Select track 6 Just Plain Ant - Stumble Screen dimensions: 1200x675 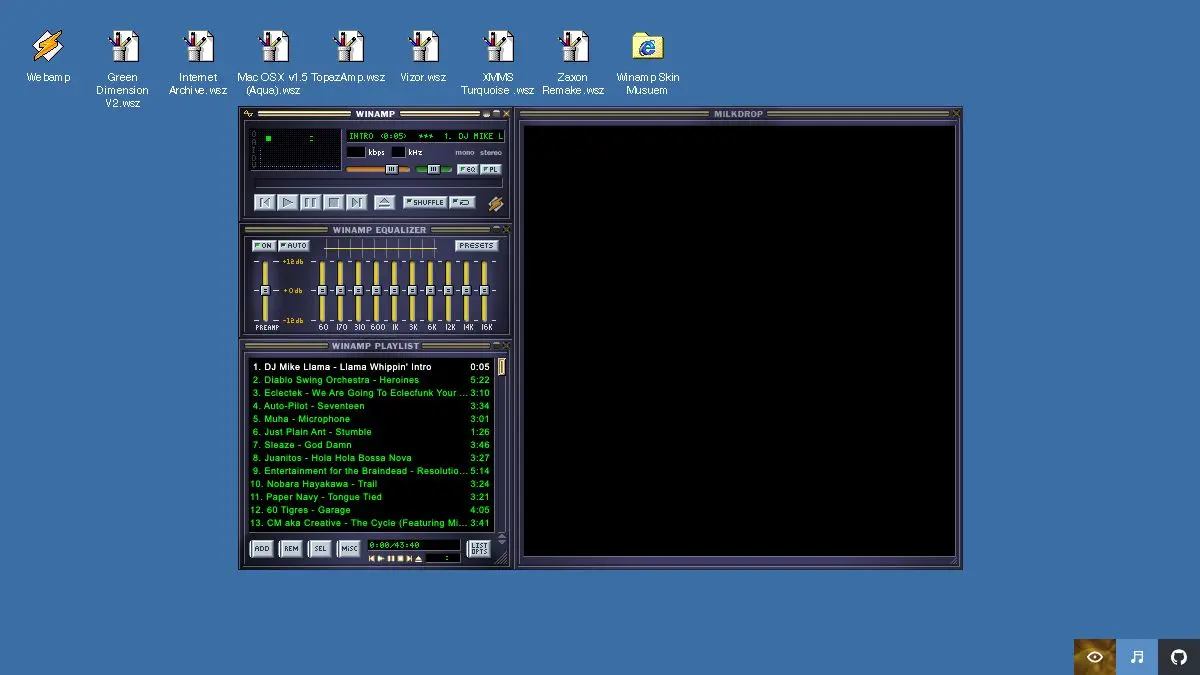pyautogui.click(x=371, y=432)
